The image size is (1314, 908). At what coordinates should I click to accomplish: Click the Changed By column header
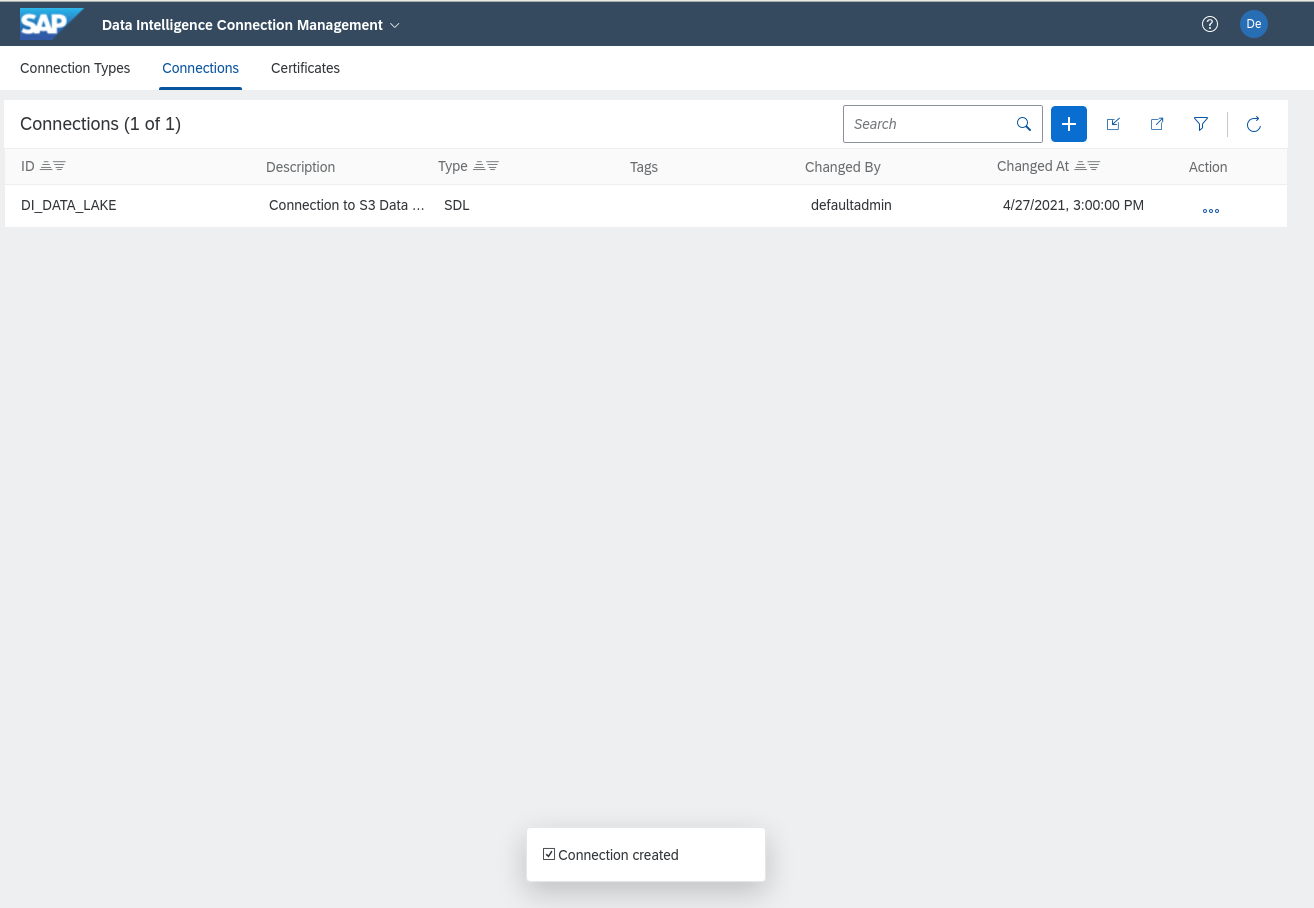[x=843, y=167]
